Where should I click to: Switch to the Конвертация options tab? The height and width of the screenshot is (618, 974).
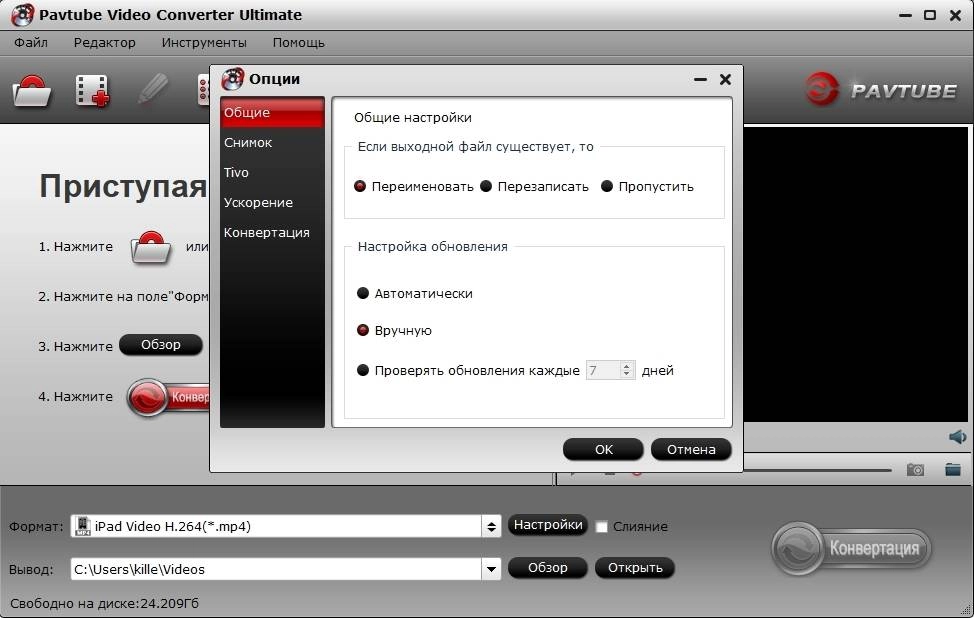click(x=272, y=232)
